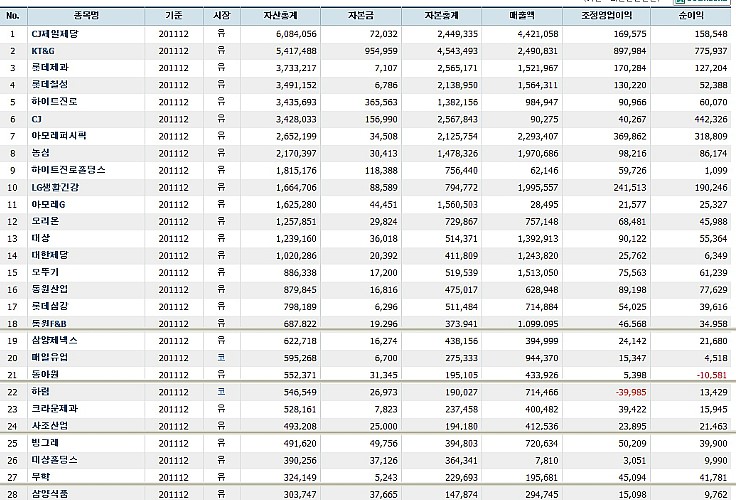Open the KT&G stock link
This screenshot has width=736, height=500.
pos(43,51)
